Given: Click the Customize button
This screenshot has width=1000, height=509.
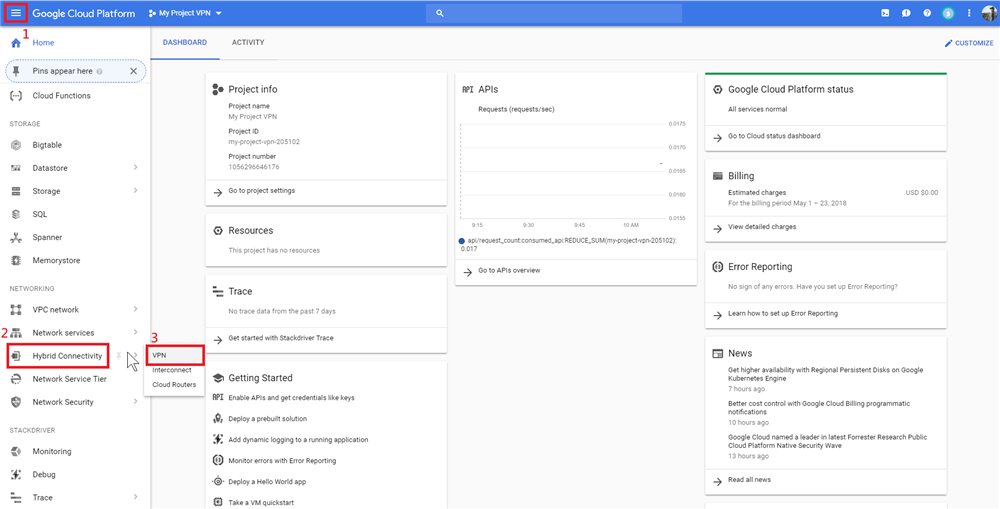Looking at the screenshot, I should 969,43.
